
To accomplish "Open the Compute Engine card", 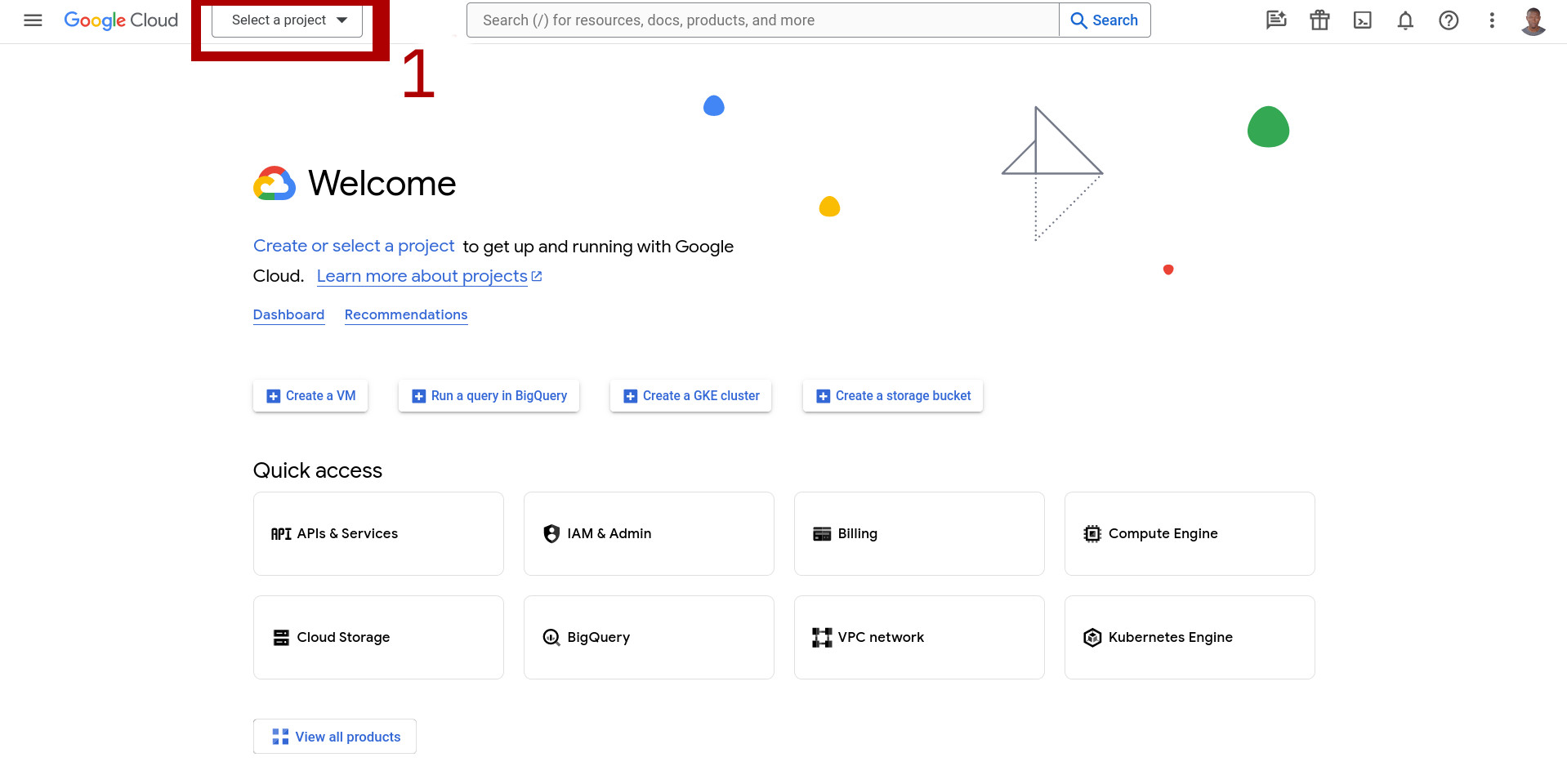I will point(1190,533).
